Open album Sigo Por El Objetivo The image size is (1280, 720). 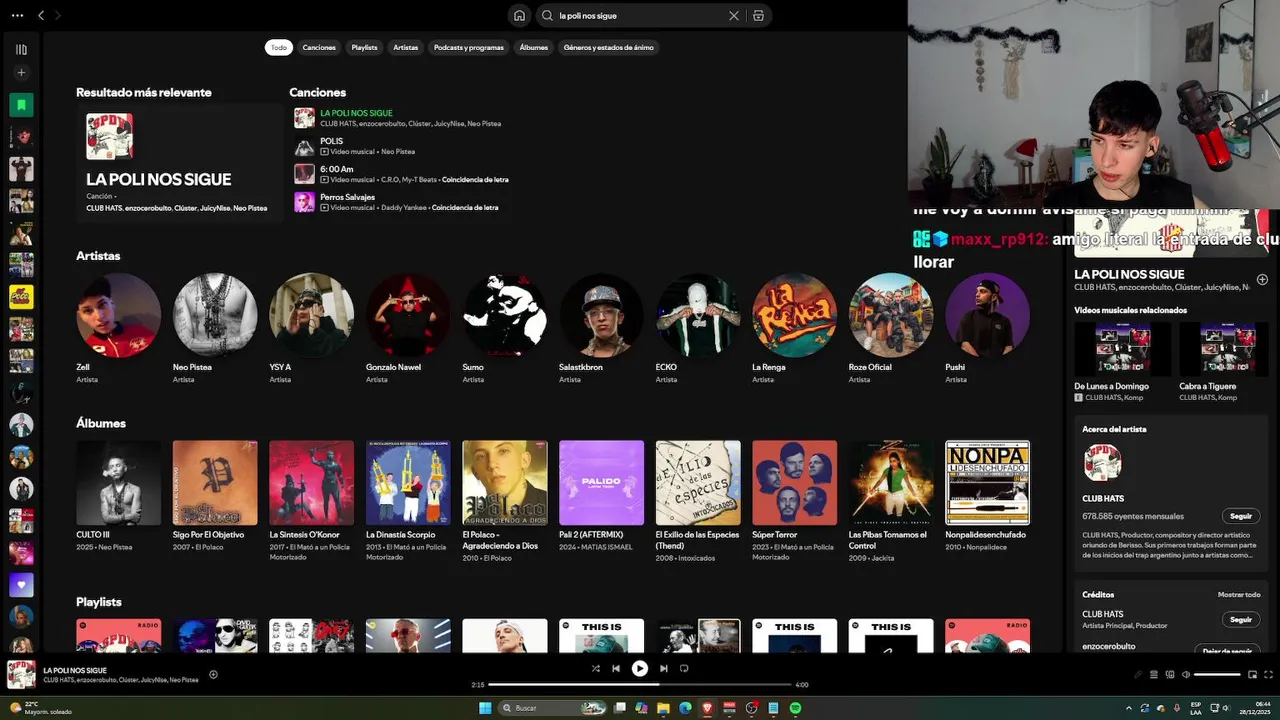point(215,498)
